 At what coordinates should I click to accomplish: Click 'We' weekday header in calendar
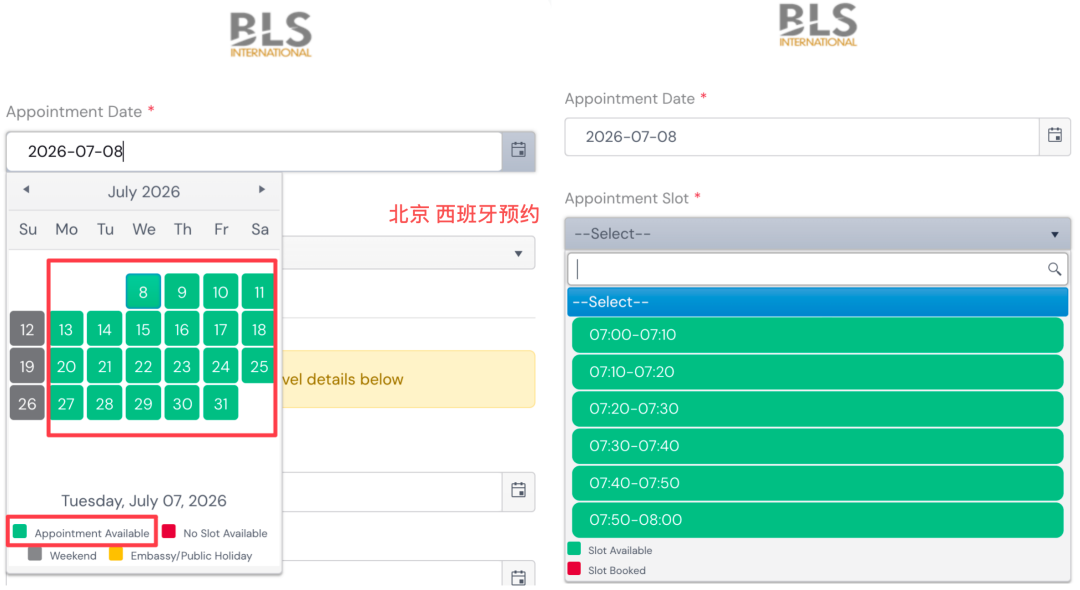(143, 229)
